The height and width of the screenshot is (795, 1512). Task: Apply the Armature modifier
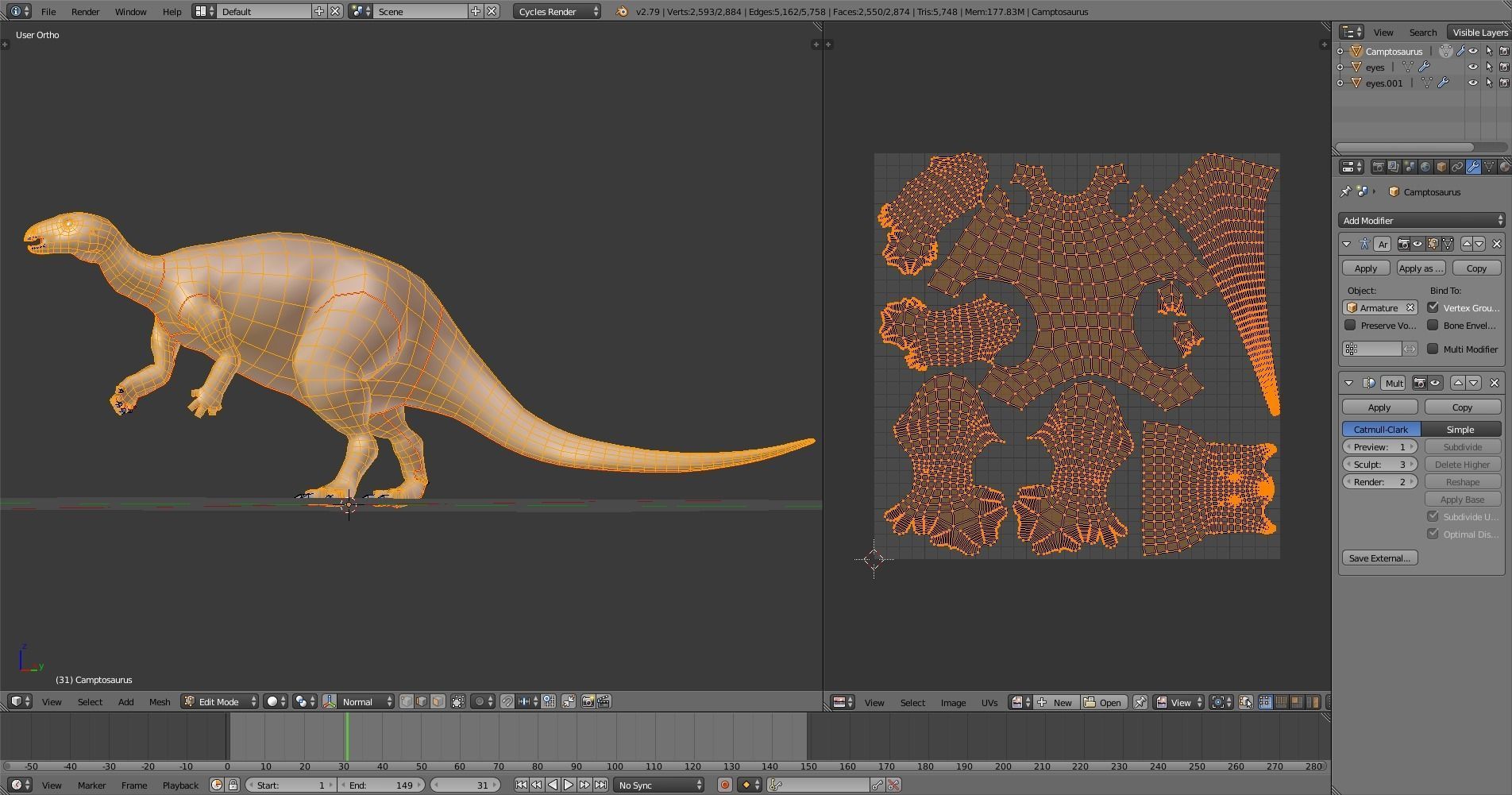click(1366, 268)
